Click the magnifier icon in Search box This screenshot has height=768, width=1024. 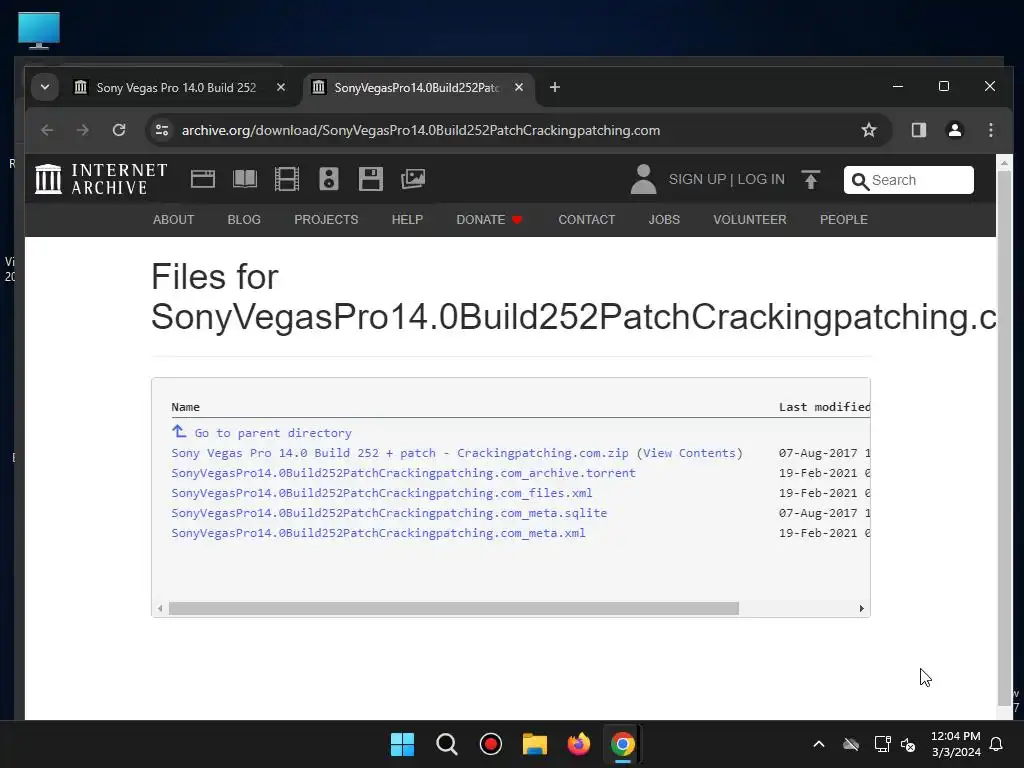(860, 181)
